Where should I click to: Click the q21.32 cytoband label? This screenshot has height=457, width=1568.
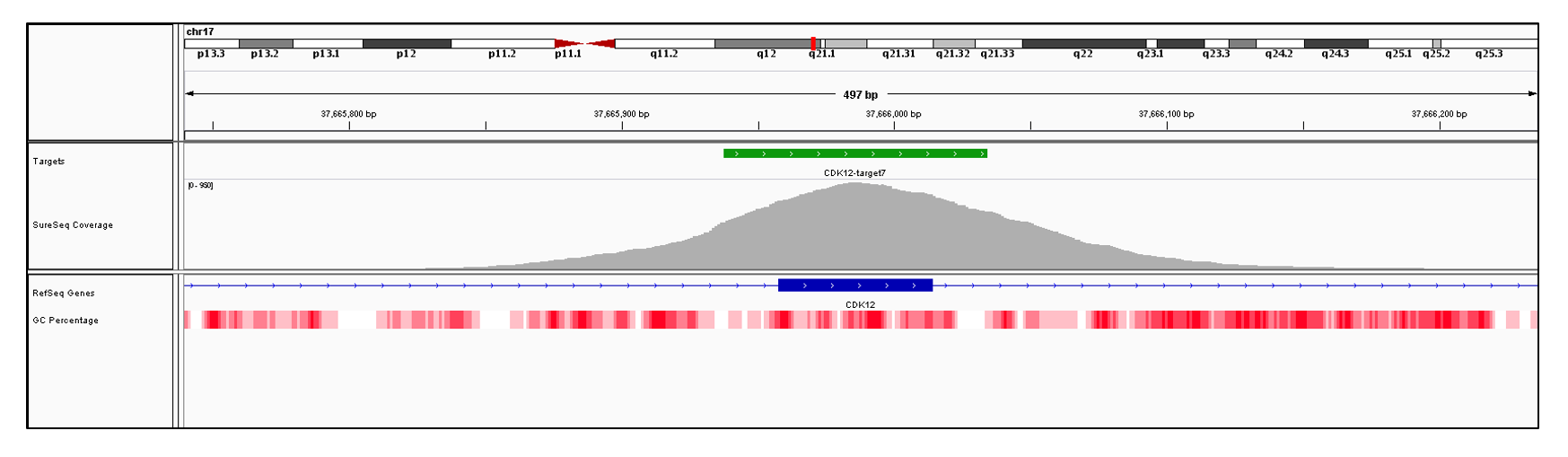pos(953,54)
